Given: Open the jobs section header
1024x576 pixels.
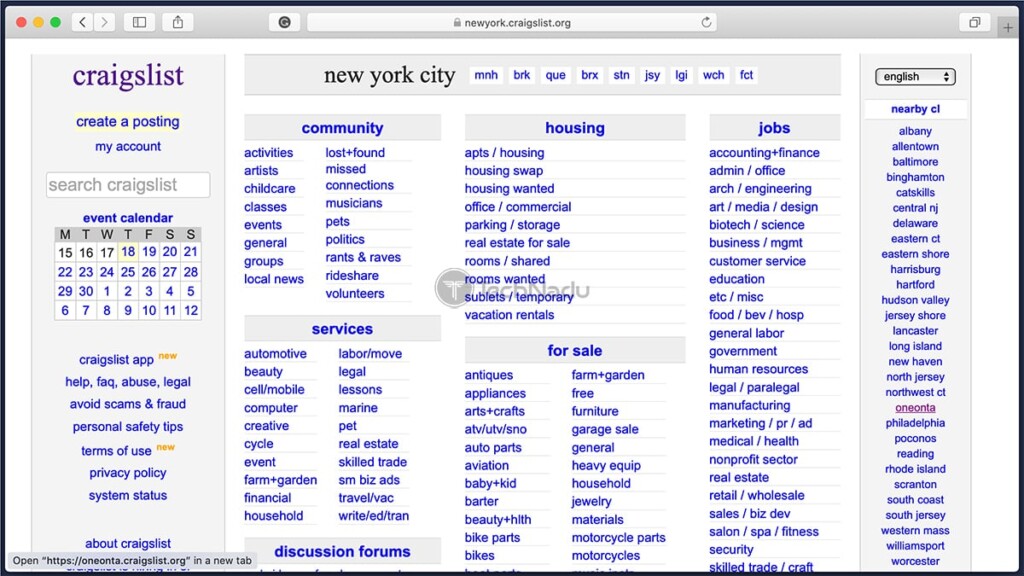Looking at the screenshot, I should point(774,128).
